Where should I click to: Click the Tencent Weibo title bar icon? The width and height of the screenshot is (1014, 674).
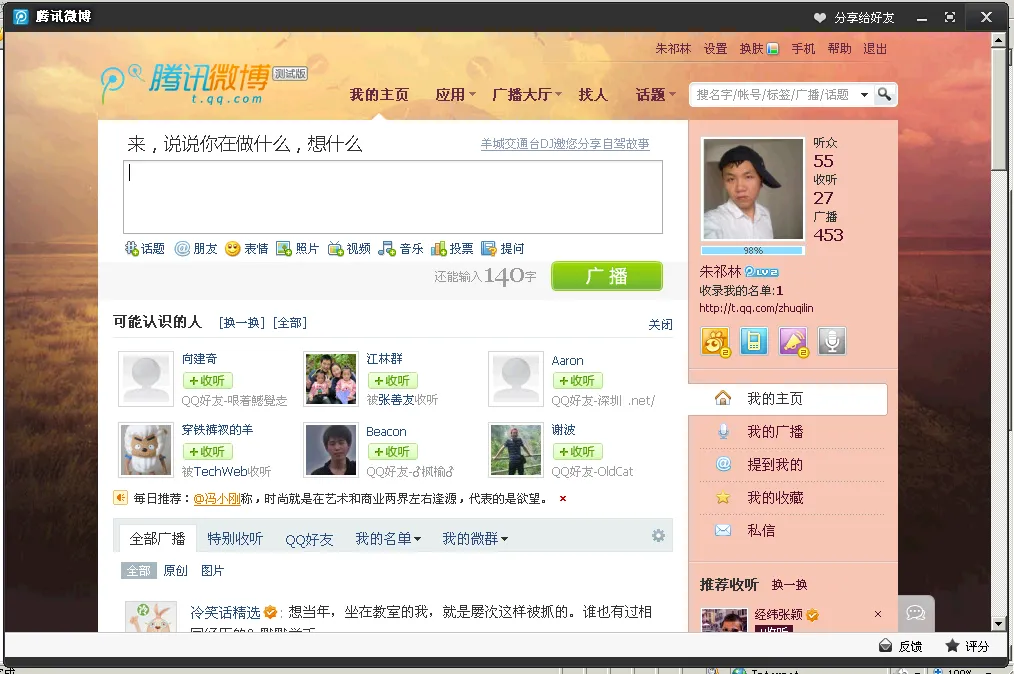[x=21, y=16]
